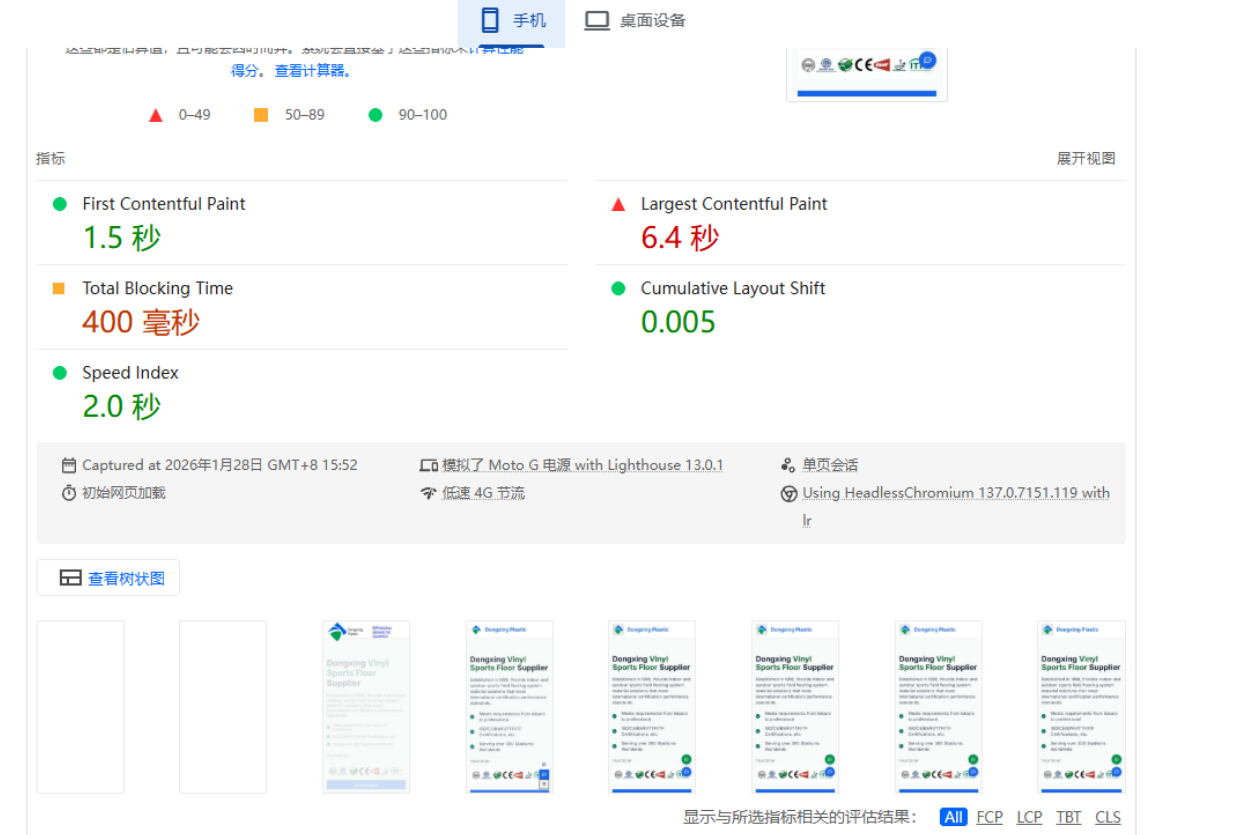The width and height of the screenshot is (1243, 835).
Task: Open the 查看计算器 link
Action: (312, 71)
